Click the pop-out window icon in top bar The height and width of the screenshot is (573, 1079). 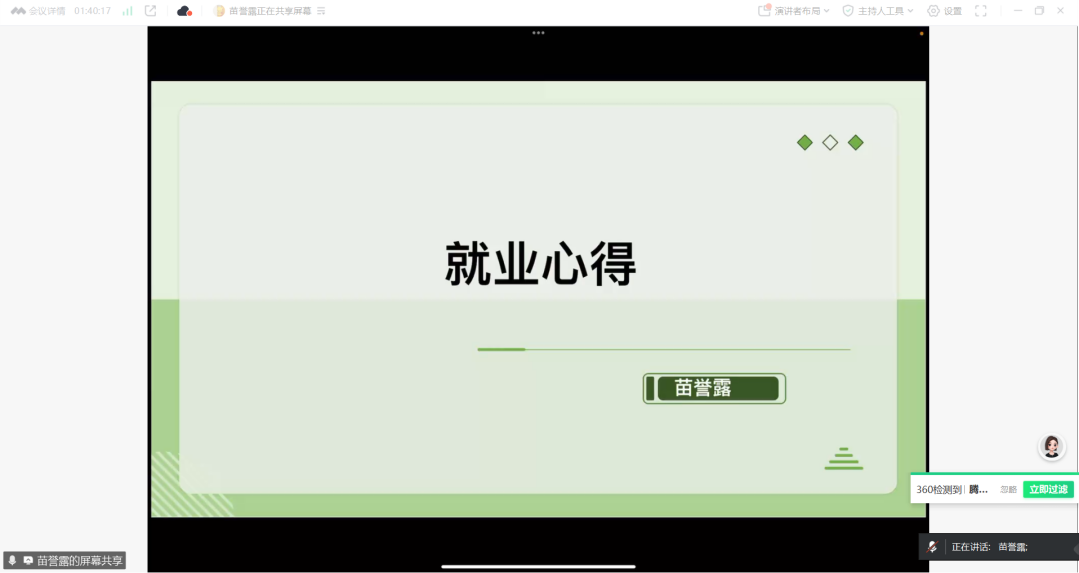pos(151,11)
